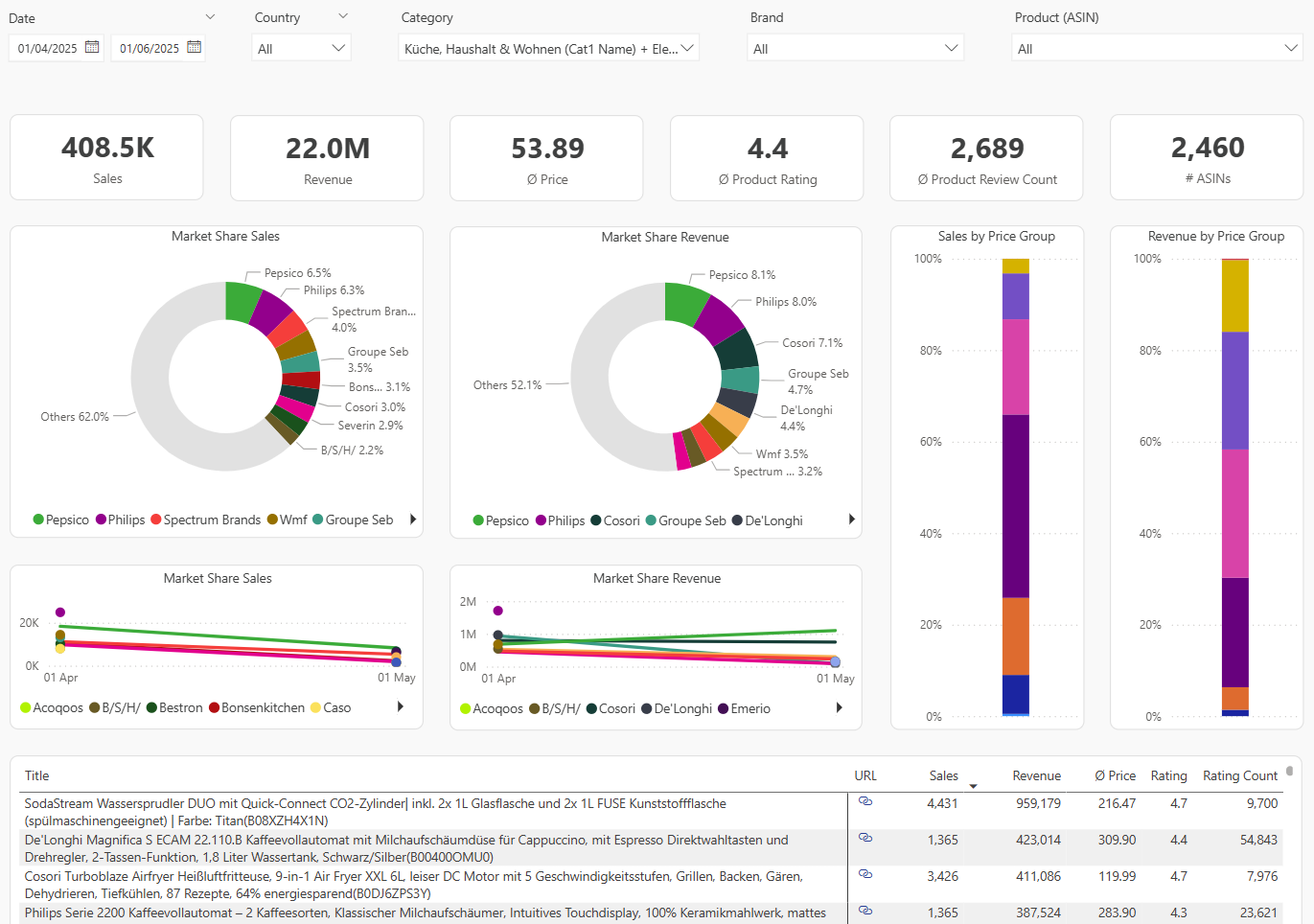Click the table's vertical scrollbar handle
The width and height of the screenshot is (1314, 924).
tap(1289, 771)
